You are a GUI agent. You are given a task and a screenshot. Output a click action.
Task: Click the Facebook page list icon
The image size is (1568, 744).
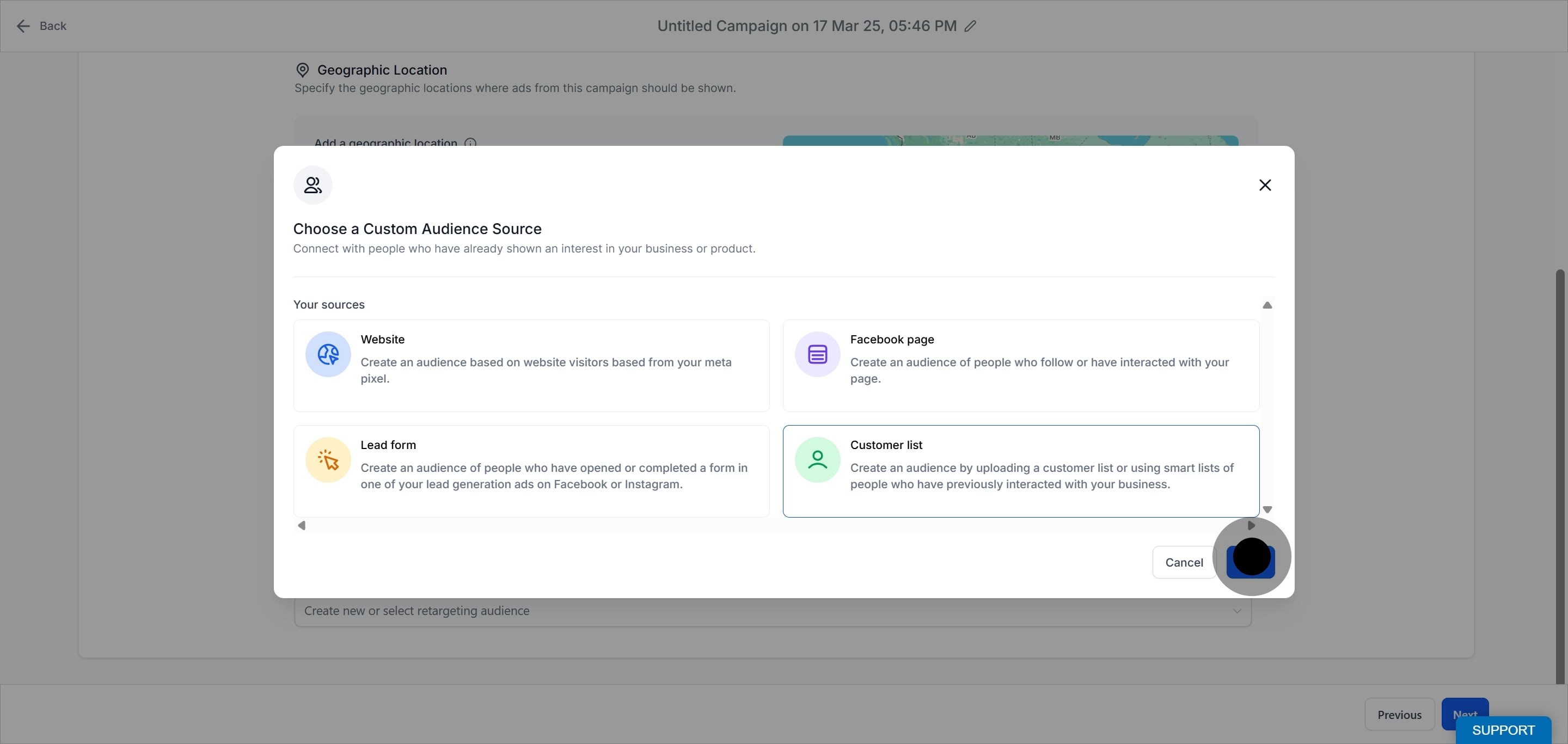(x=817, y=354)
